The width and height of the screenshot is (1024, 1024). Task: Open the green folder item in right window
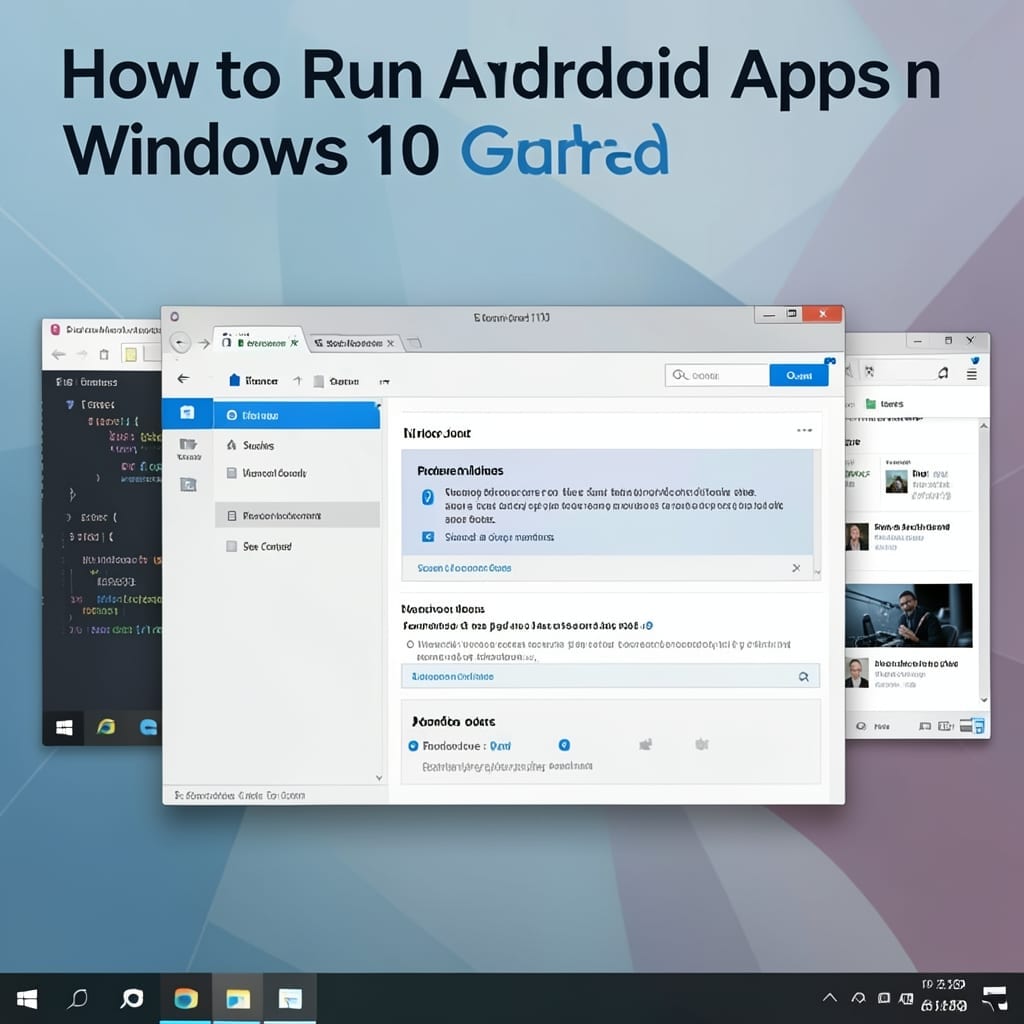tap(885, 404)
